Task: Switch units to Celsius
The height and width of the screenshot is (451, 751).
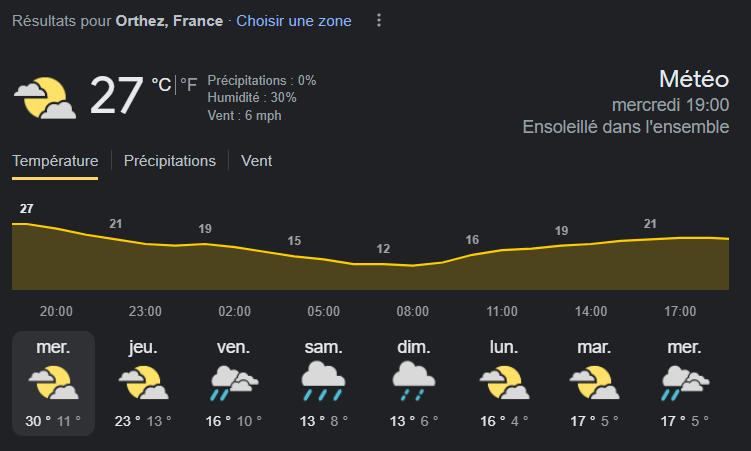Action: [161, 85]
